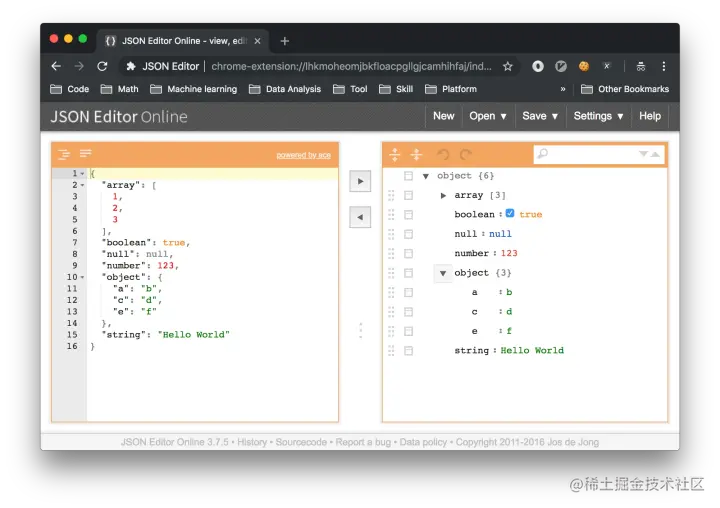This screenshot has width=720, height=508.
Task: Open action menu box for array row
Action: point(408,195)
